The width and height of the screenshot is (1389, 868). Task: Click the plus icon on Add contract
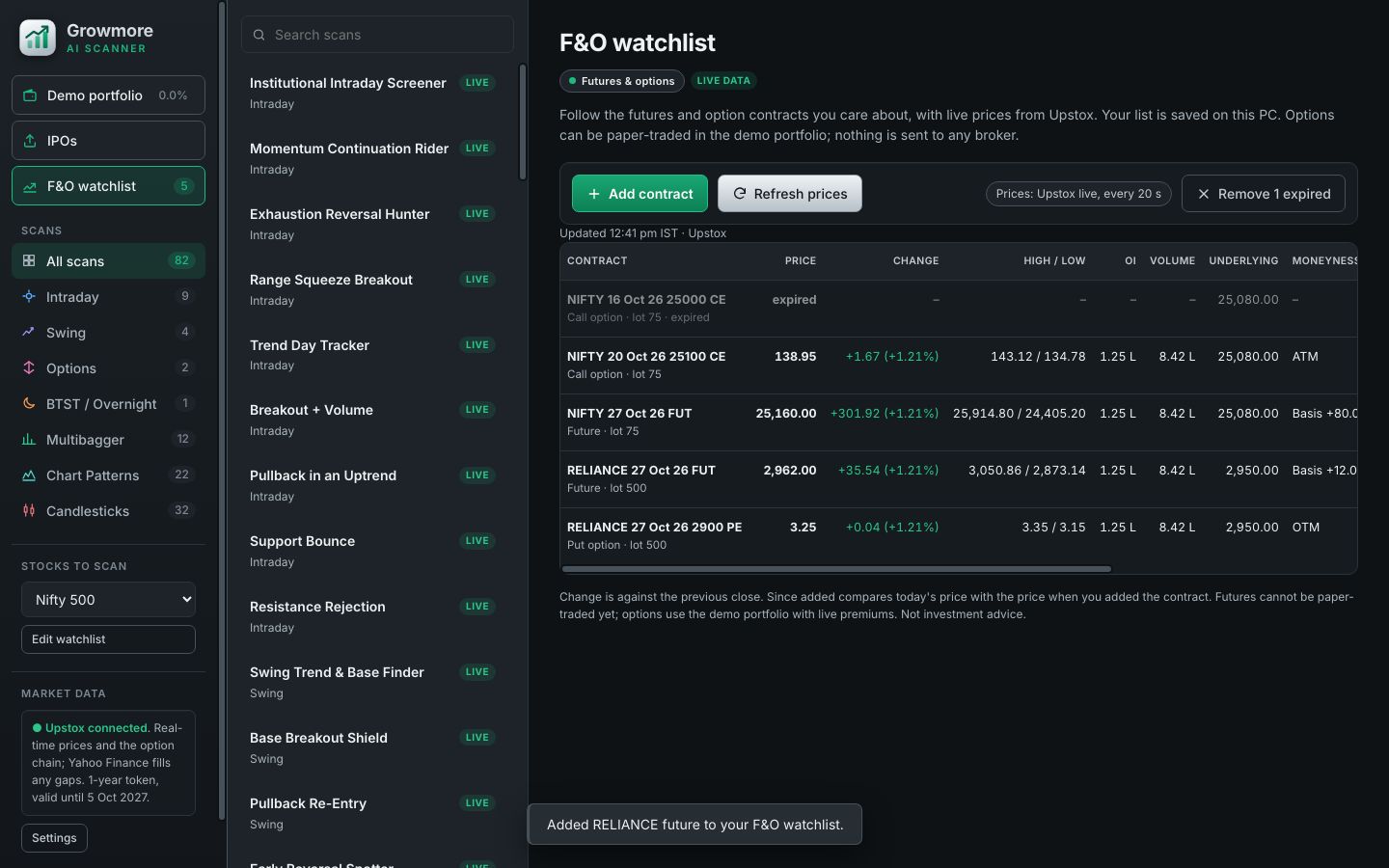click(594, 194)
